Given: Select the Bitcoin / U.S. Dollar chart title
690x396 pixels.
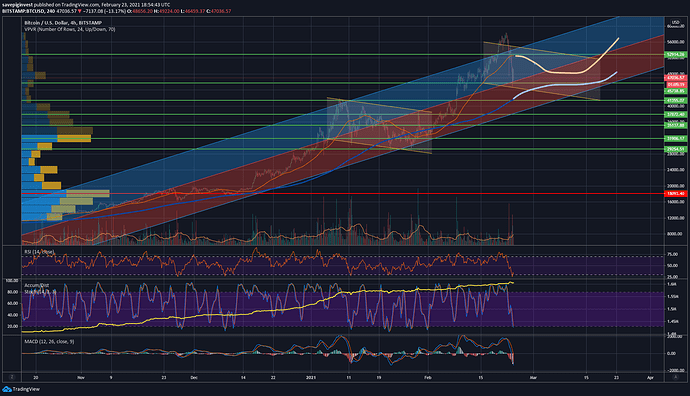Looking at the screenshot, I should click(63, 23).
